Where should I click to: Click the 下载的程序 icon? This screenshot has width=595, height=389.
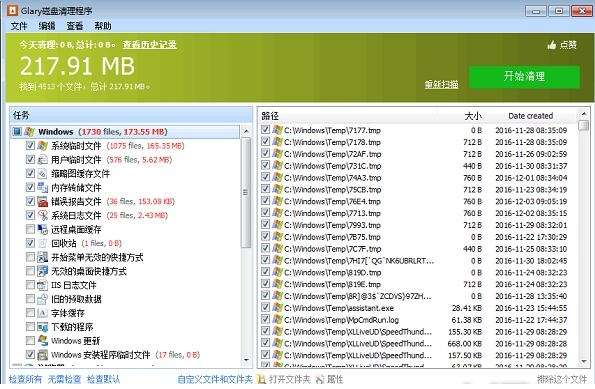point(42,327)
